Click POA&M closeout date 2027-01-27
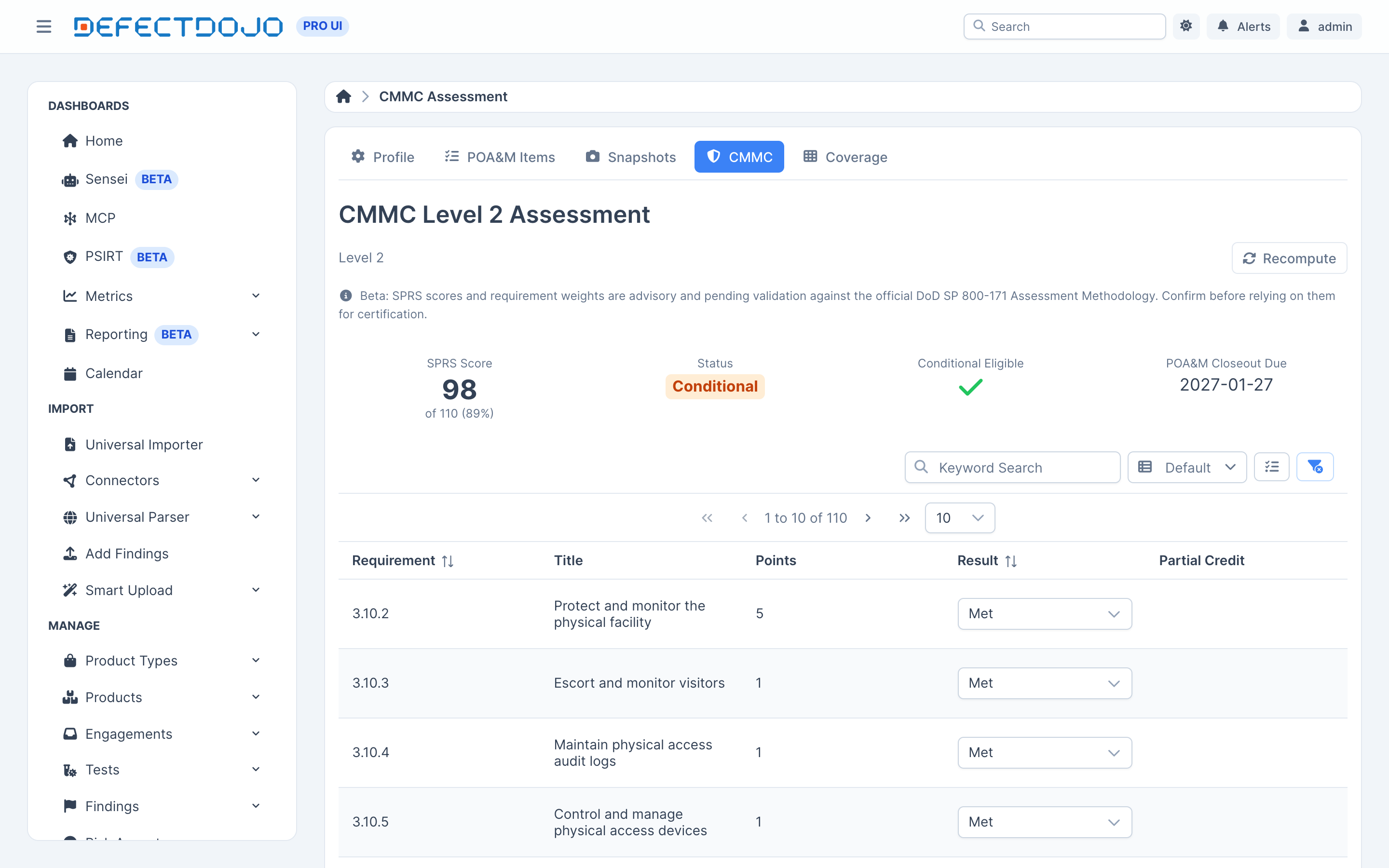 (1226, 385)
